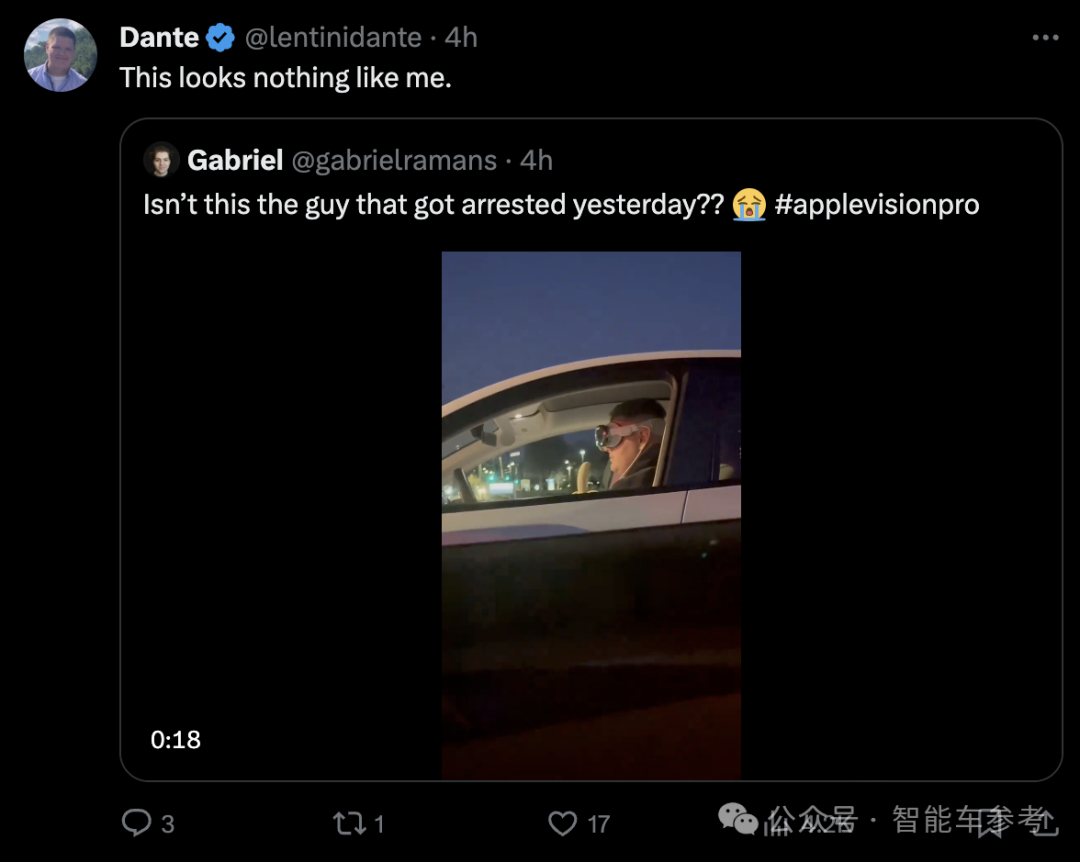Image resolution: width=1080 pixels, height=862 pixels.
Task: Like the tweet with the heart icon
Action: point(563,823)
